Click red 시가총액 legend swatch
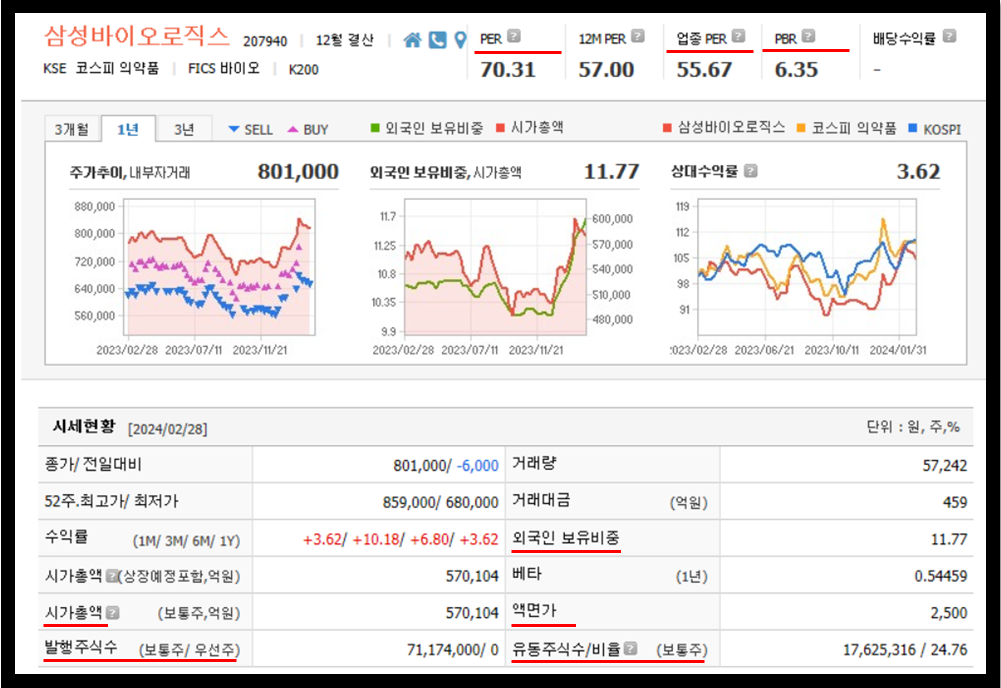 [500, 128]
